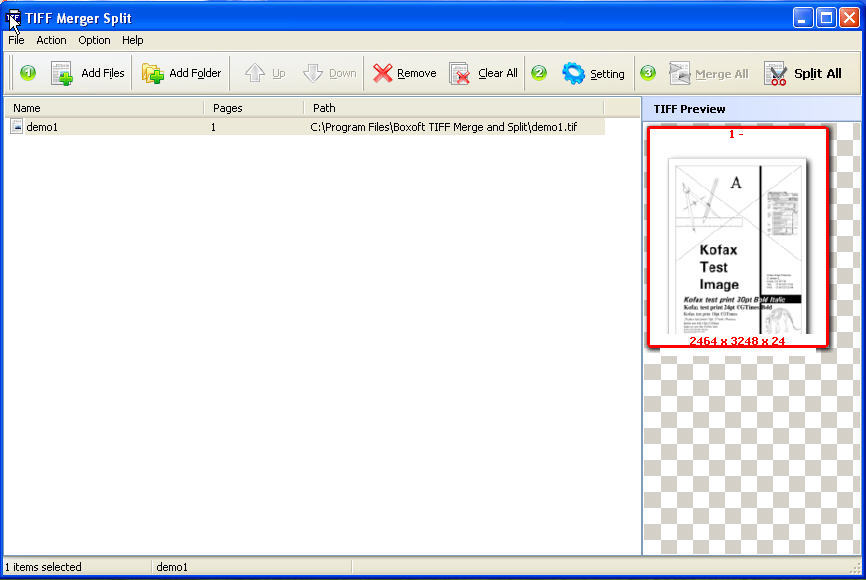This screenshot has width=866, height=580.
Task: Sort the list by Name column header
Action: coord(104,108)
